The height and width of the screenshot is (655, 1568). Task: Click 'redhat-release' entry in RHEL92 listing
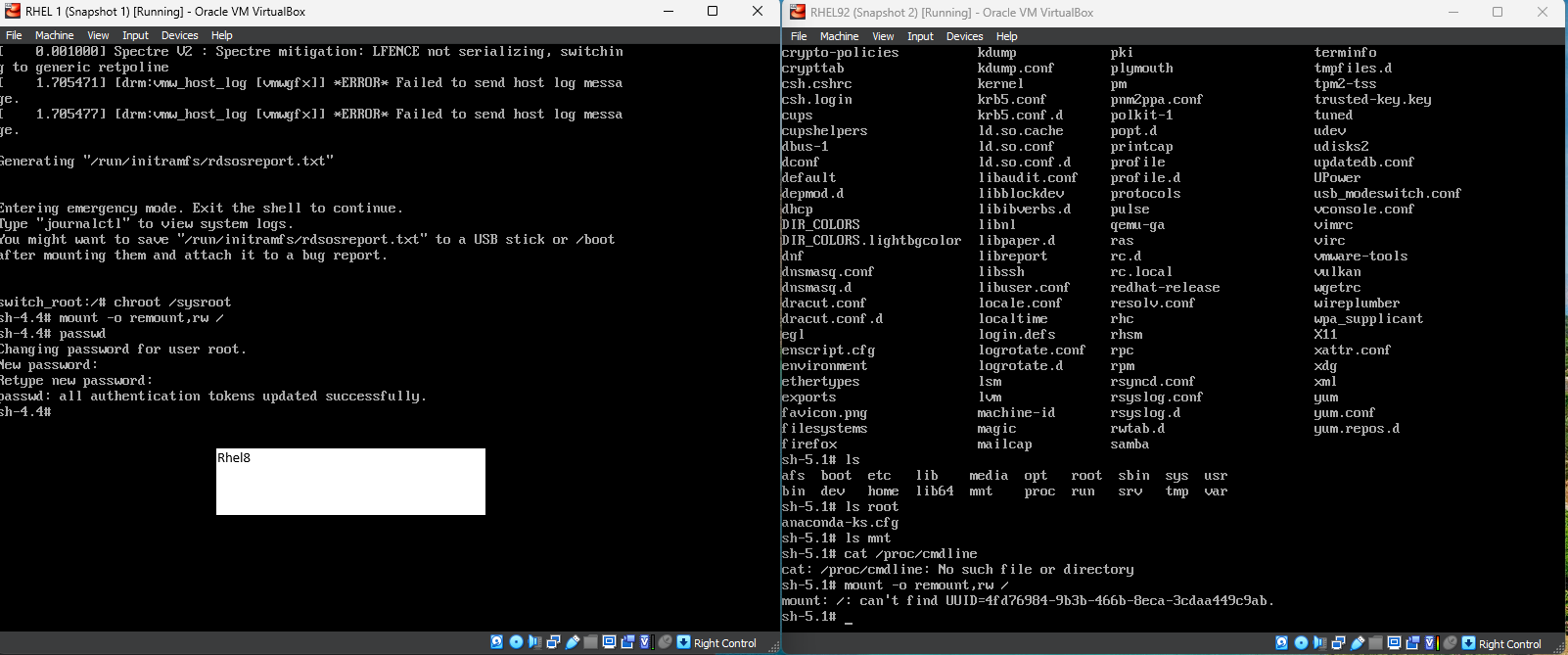1165,287
